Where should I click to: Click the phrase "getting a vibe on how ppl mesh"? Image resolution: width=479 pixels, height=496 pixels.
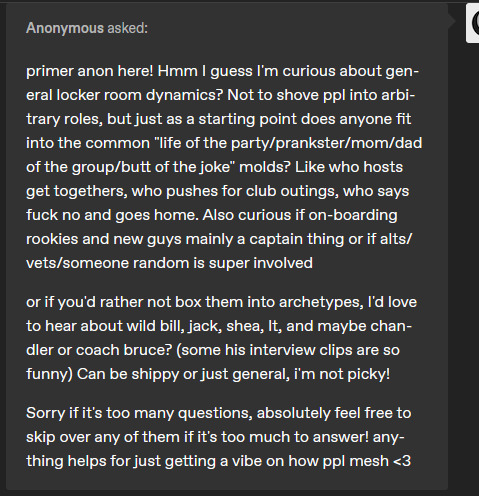coord(276,461)
